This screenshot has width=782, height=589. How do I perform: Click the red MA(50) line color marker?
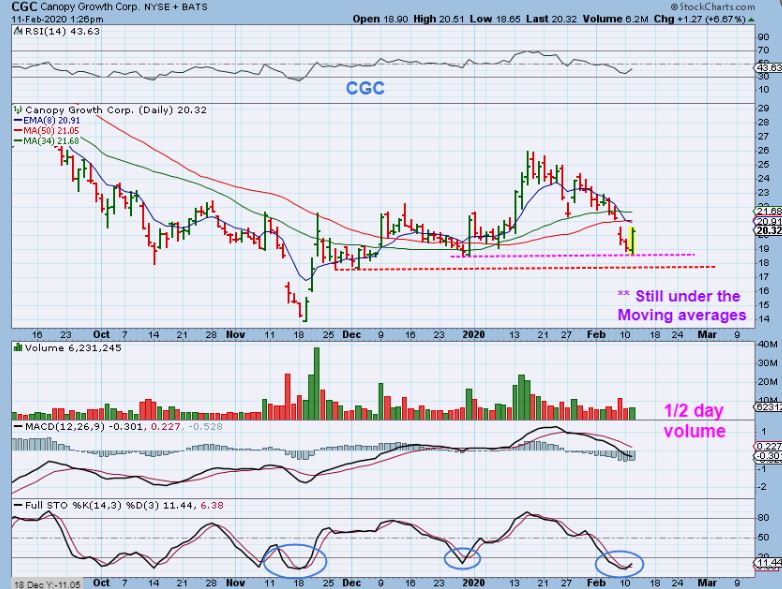click(18, 131)
